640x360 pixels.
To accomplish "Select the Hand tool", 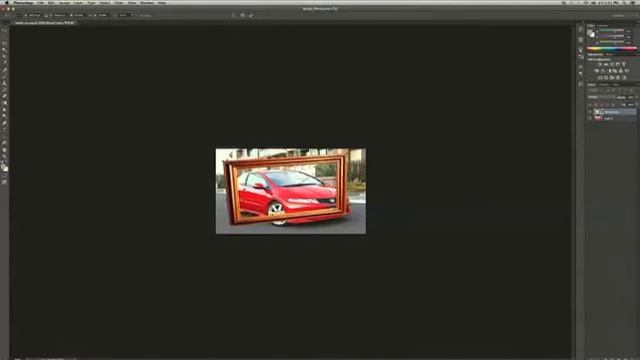I will pyautogui.click(x=4, y=150).
